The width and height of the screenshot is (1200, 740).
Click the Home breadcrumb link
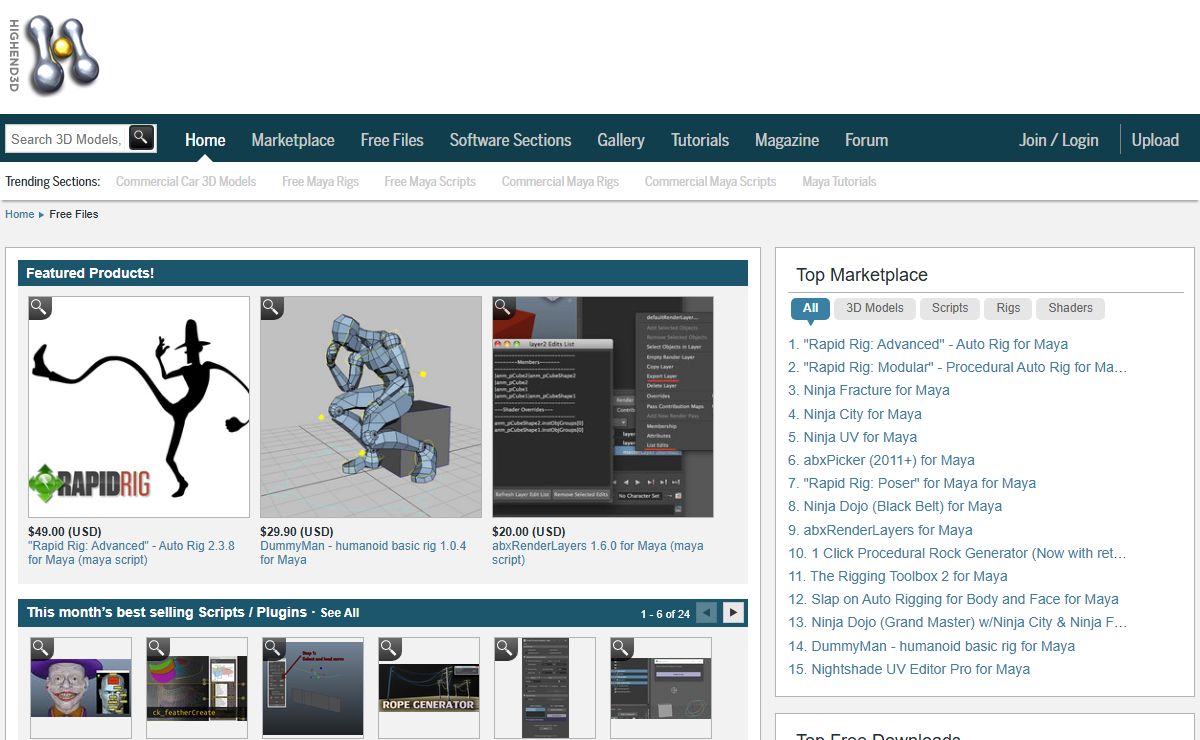point(20,214)
